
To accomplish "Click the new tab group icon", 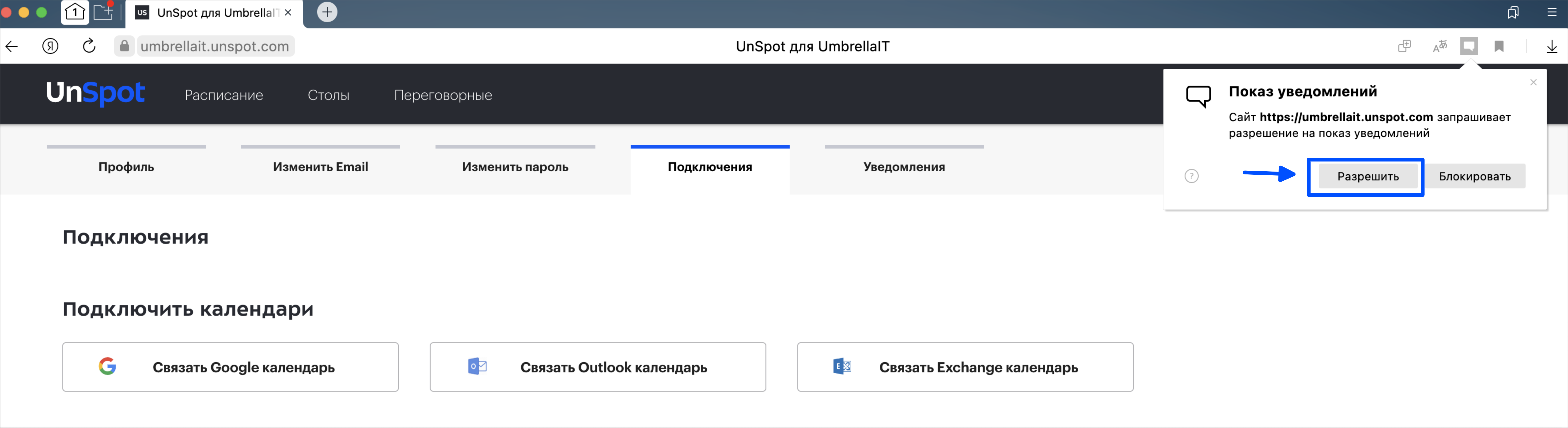I will [x=104, y=12].
